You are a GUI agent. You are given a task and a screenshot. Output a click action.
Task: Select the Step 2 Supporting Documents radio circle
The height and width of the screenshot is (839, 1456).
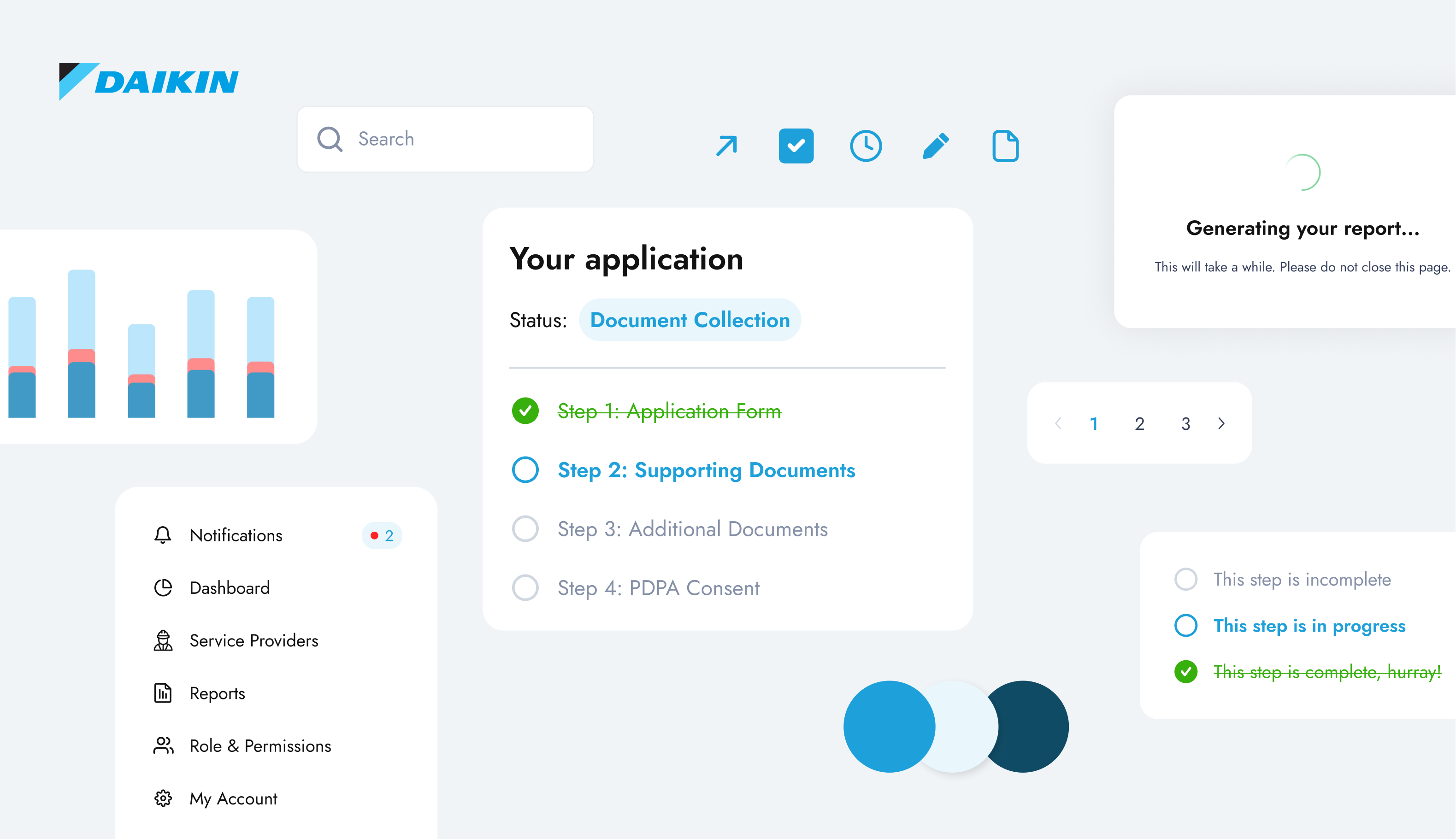525,469
